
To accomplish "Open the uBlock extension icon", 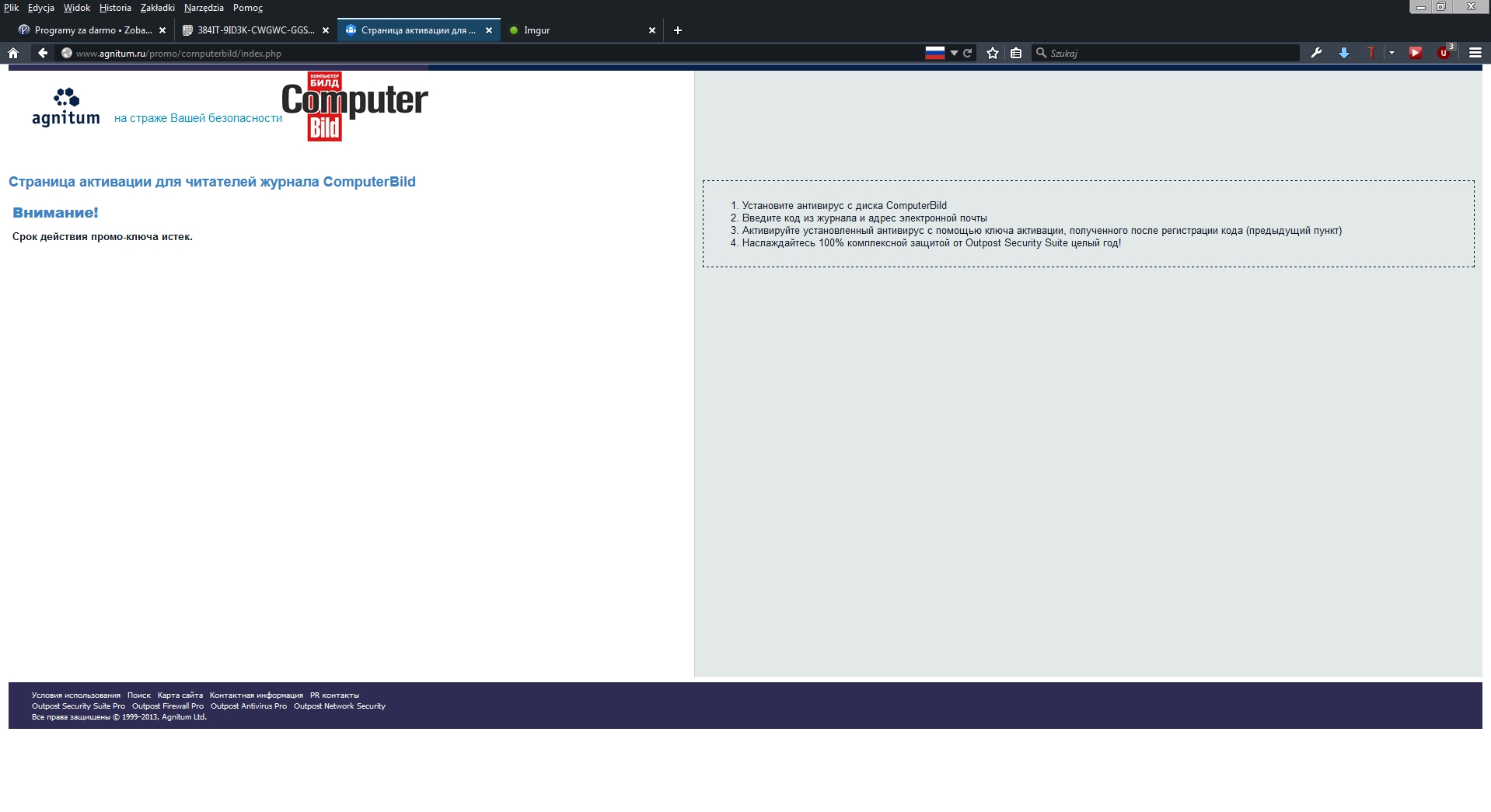I will tap(1444, 52).
